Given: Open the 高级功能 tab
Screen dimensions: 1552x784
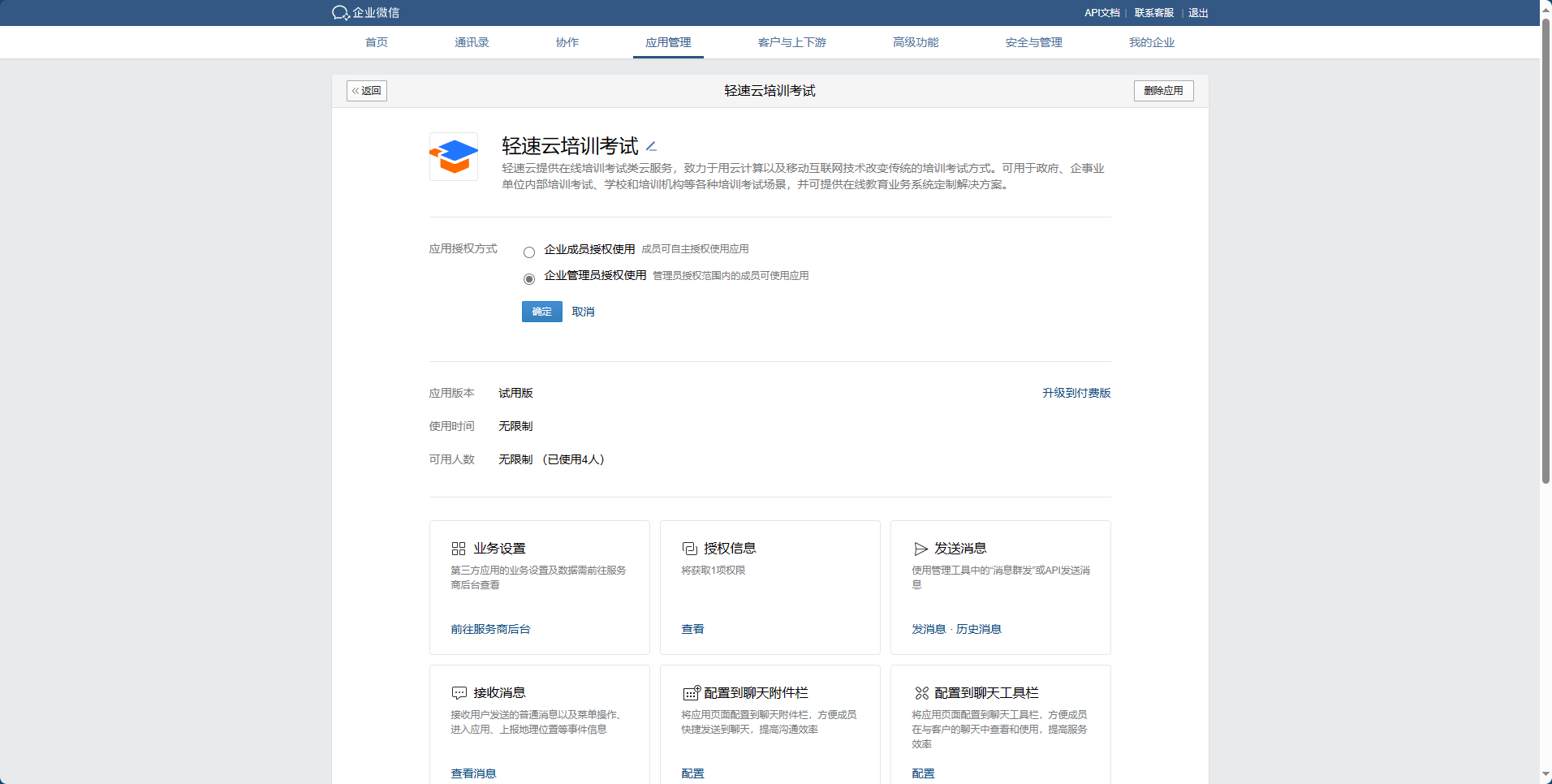Looking at the screenshot, I should (916, 42).
